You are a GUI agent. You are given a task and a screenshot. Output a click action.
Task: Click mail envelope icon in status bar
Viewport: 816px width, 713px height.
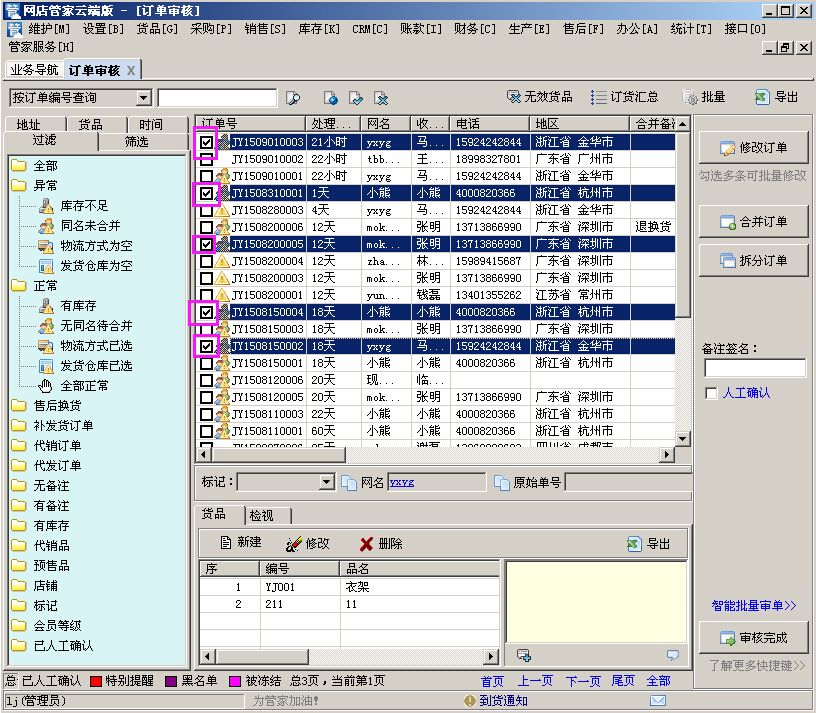pyautogui.click(x=658, y=701)
